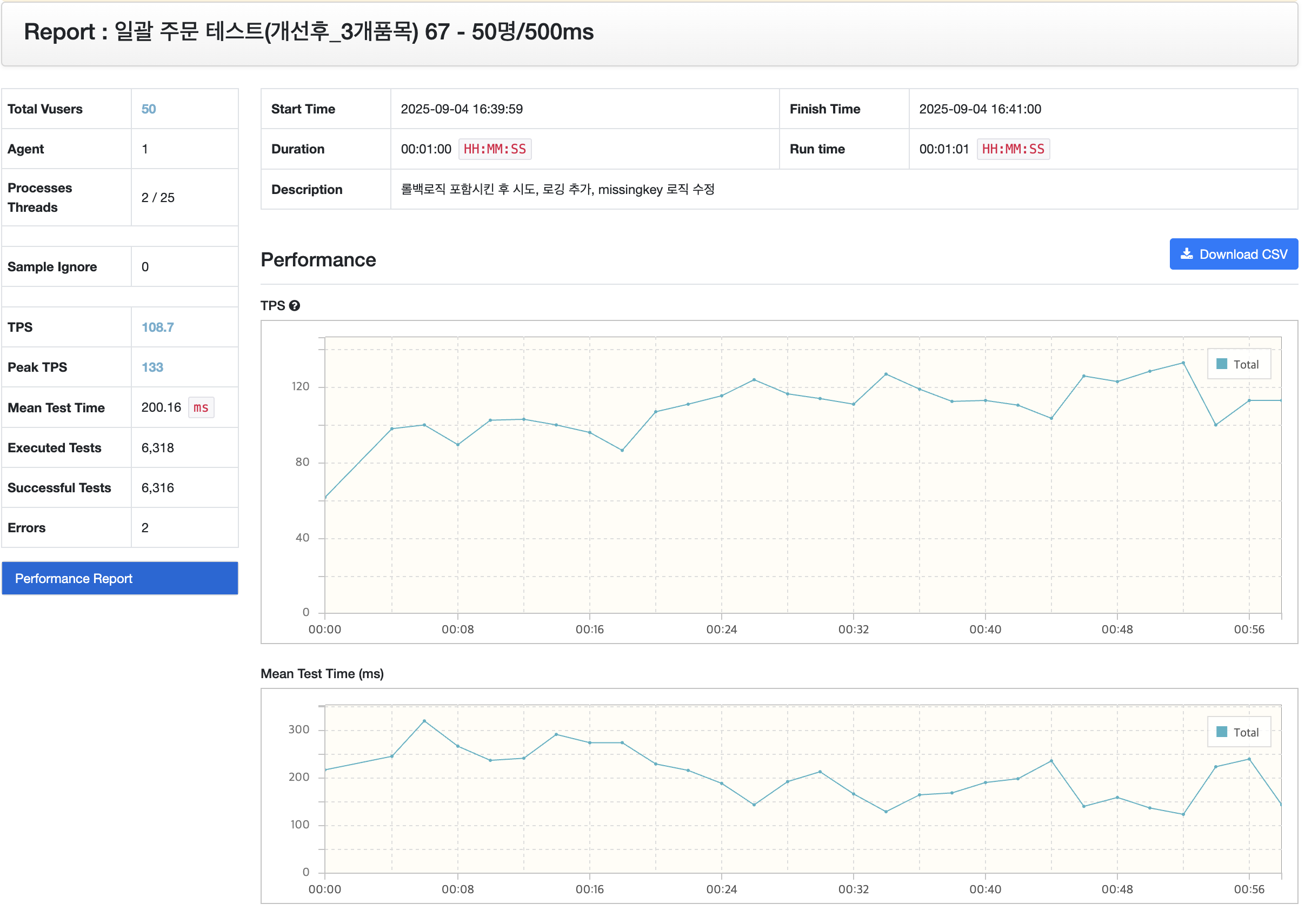Click the peak data point on the TPS chart

[1183, 363]
